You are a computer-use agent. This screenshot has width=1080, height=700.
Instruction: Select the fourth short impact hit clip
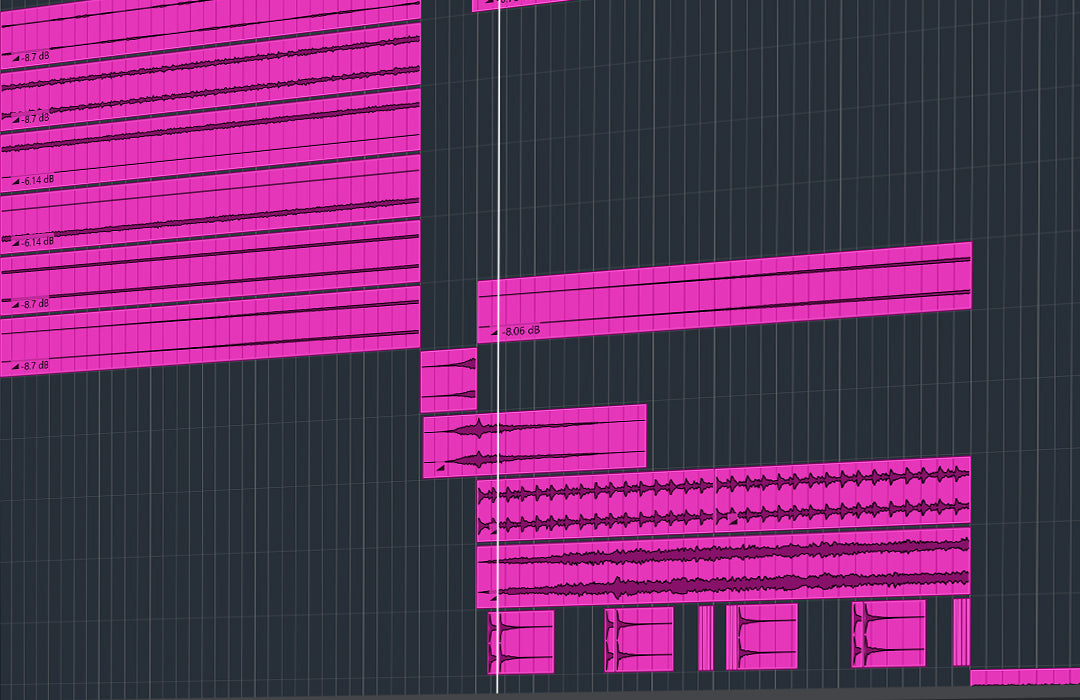(x=889, y=633)
